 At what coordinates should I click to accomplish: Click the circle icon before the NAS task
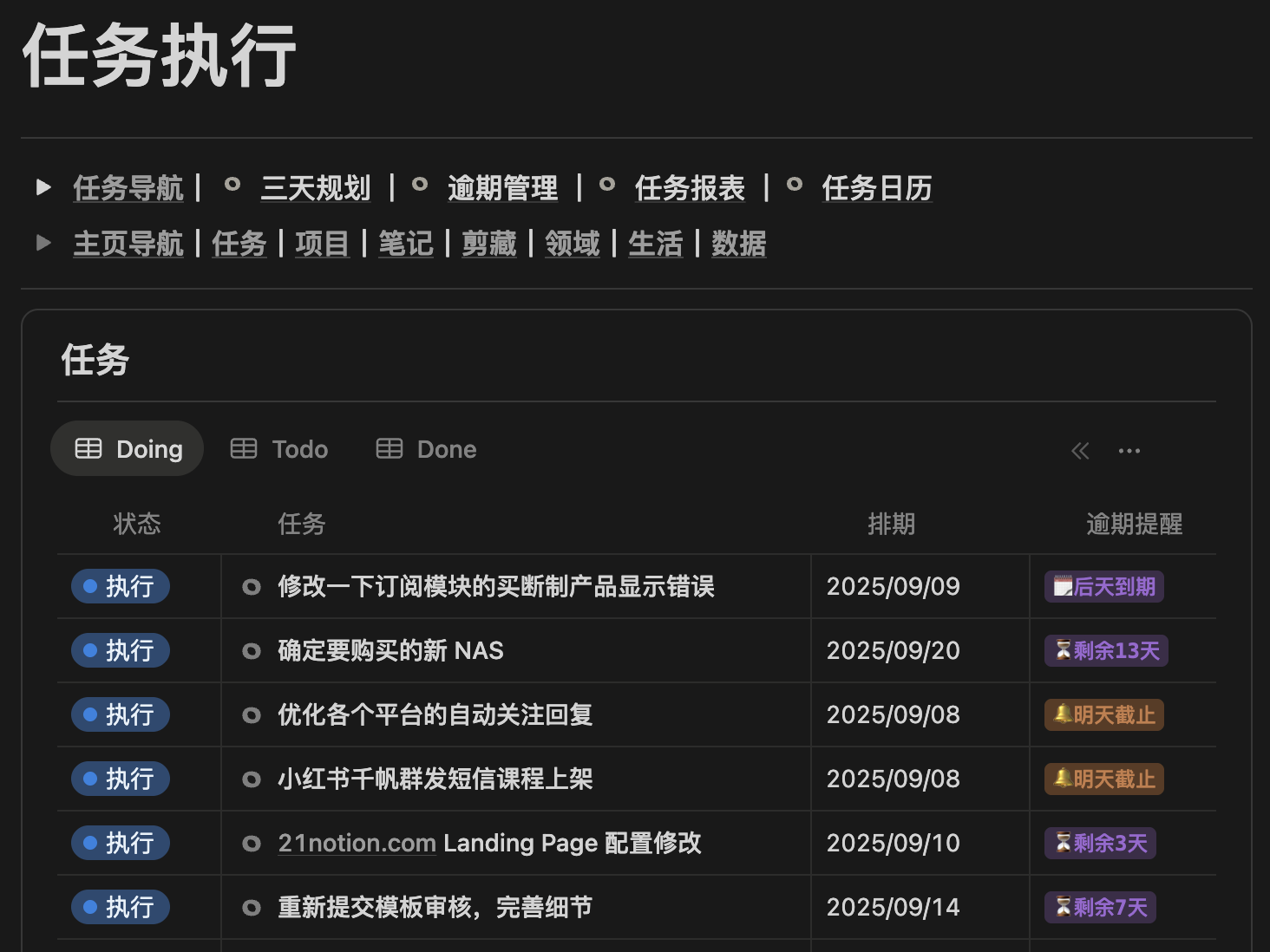tap(252, 651)
